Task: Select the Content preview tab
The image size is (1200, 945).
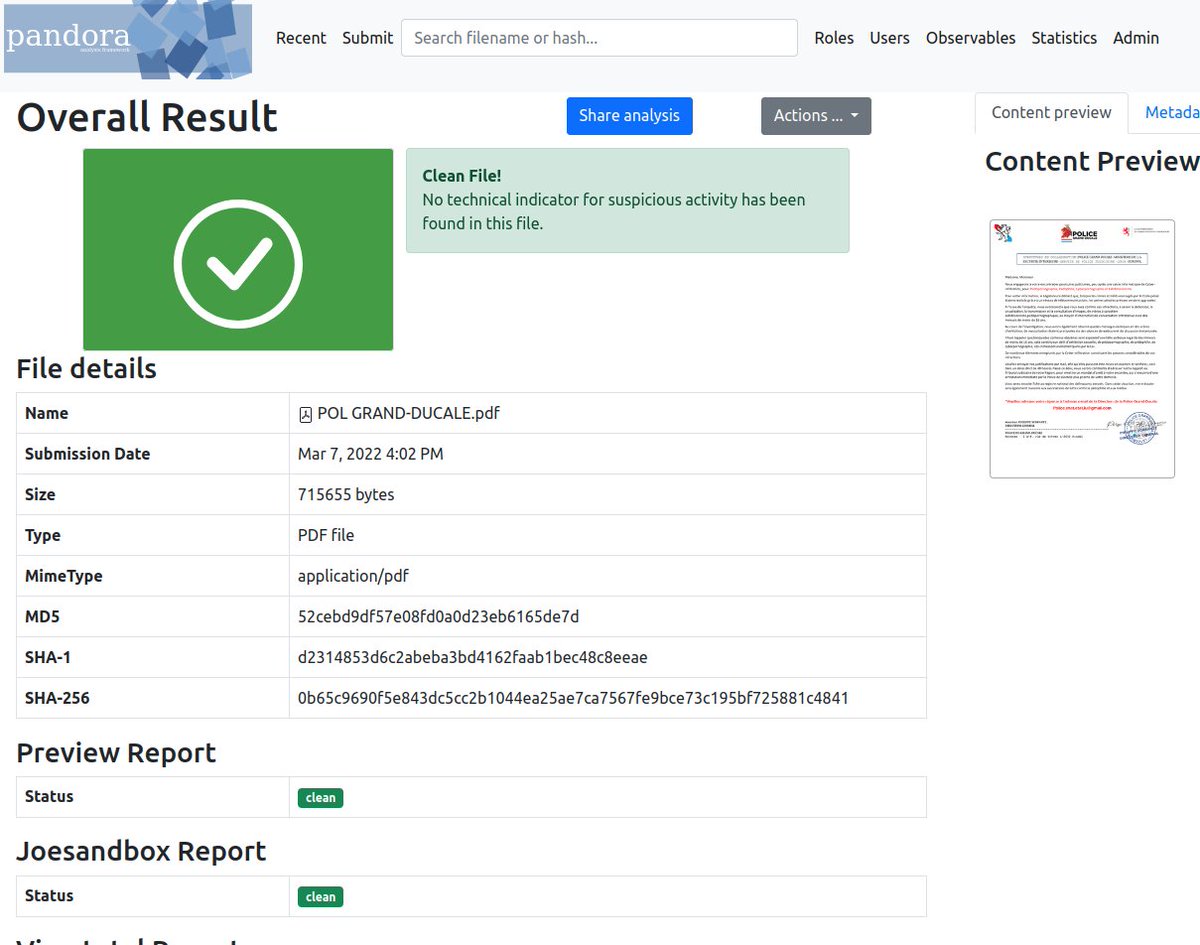Action: click(x=1051, y=113)
